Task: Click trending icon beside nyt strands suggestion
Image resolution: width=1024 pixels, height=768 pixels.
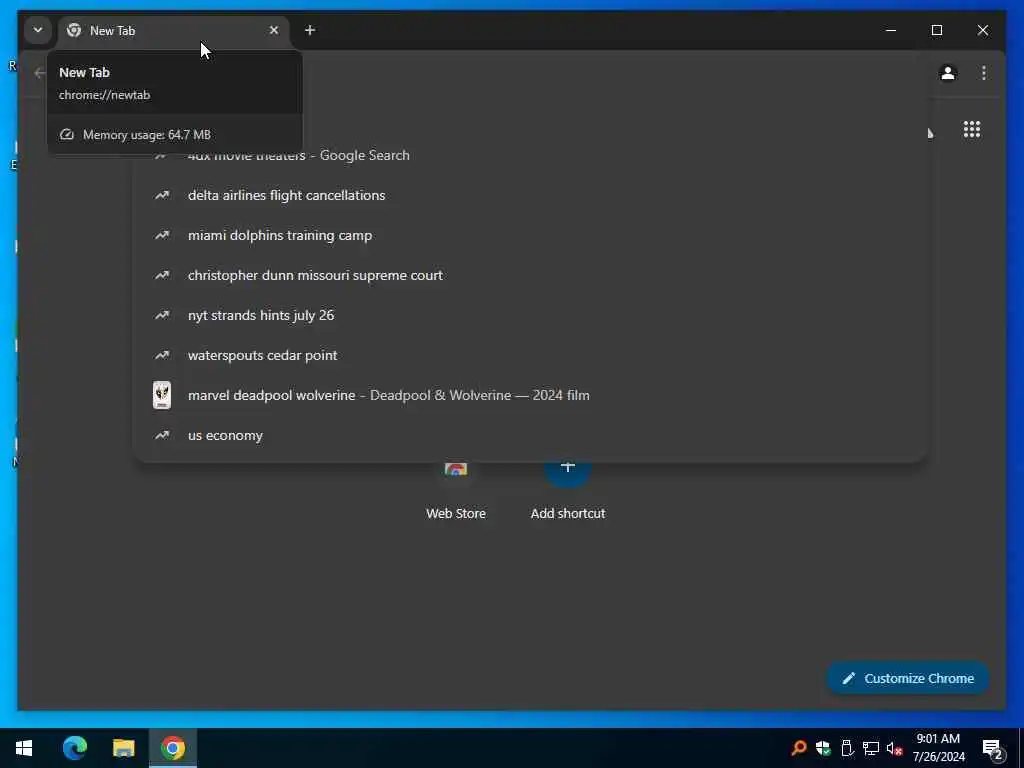Action: [x=161, y=315]
